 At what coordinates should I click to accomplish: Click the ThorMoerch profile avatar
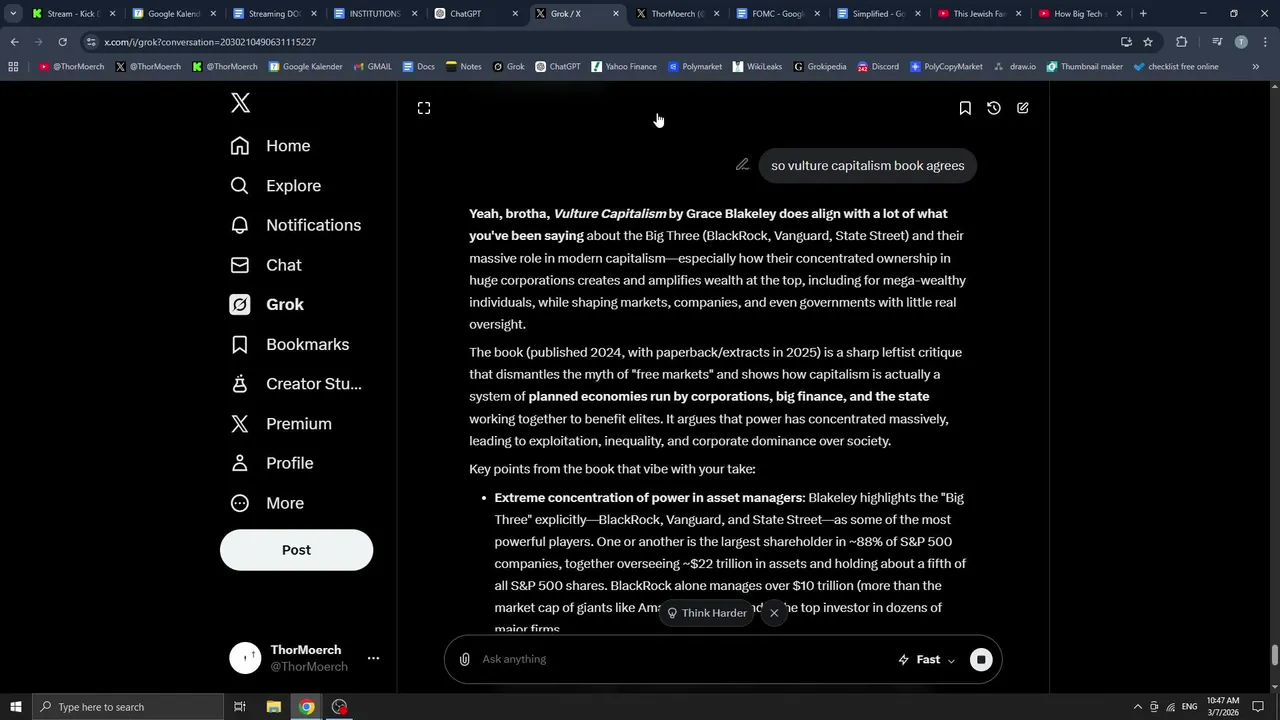coord(245,658)
